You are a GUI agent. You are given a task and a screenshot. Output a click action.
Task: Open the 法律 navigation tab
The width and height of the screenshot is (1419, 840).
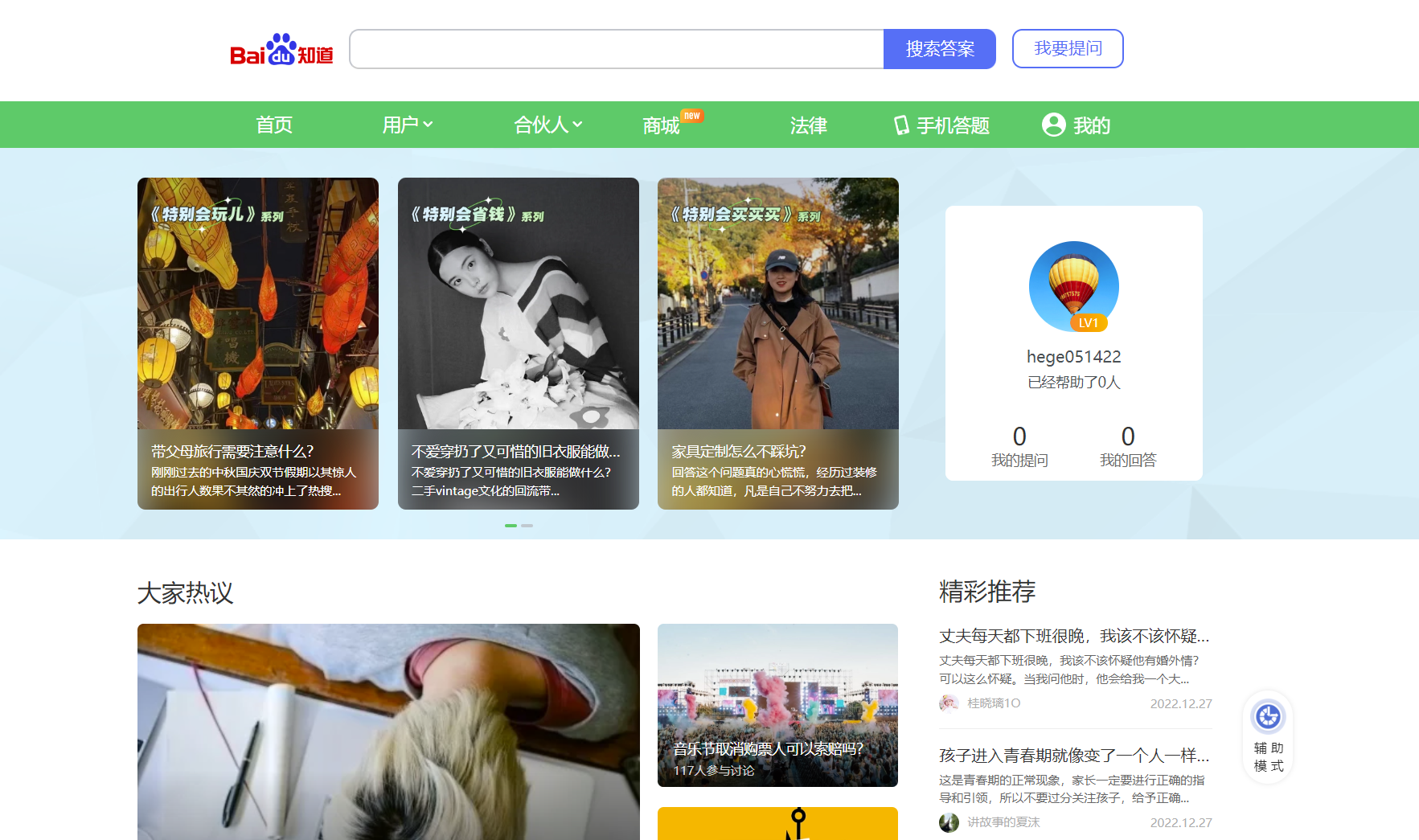808,125
